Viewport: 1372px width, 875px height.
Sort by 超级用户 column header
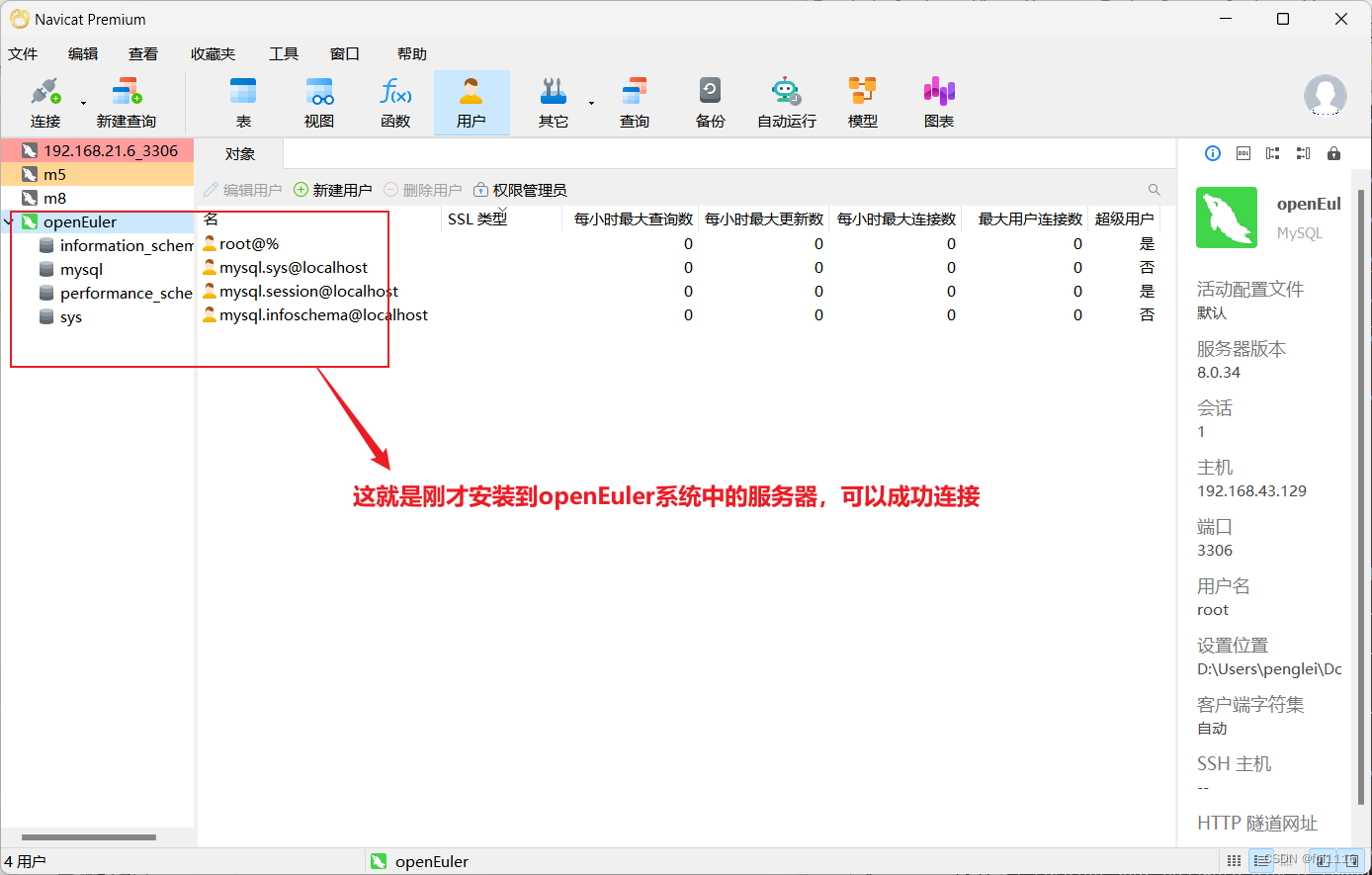coord(1125,219)
